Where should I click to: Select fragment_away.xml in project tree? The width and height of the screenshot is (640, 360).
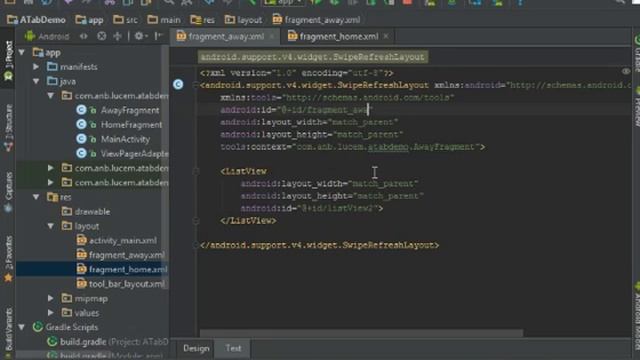[x=127, y=255]
